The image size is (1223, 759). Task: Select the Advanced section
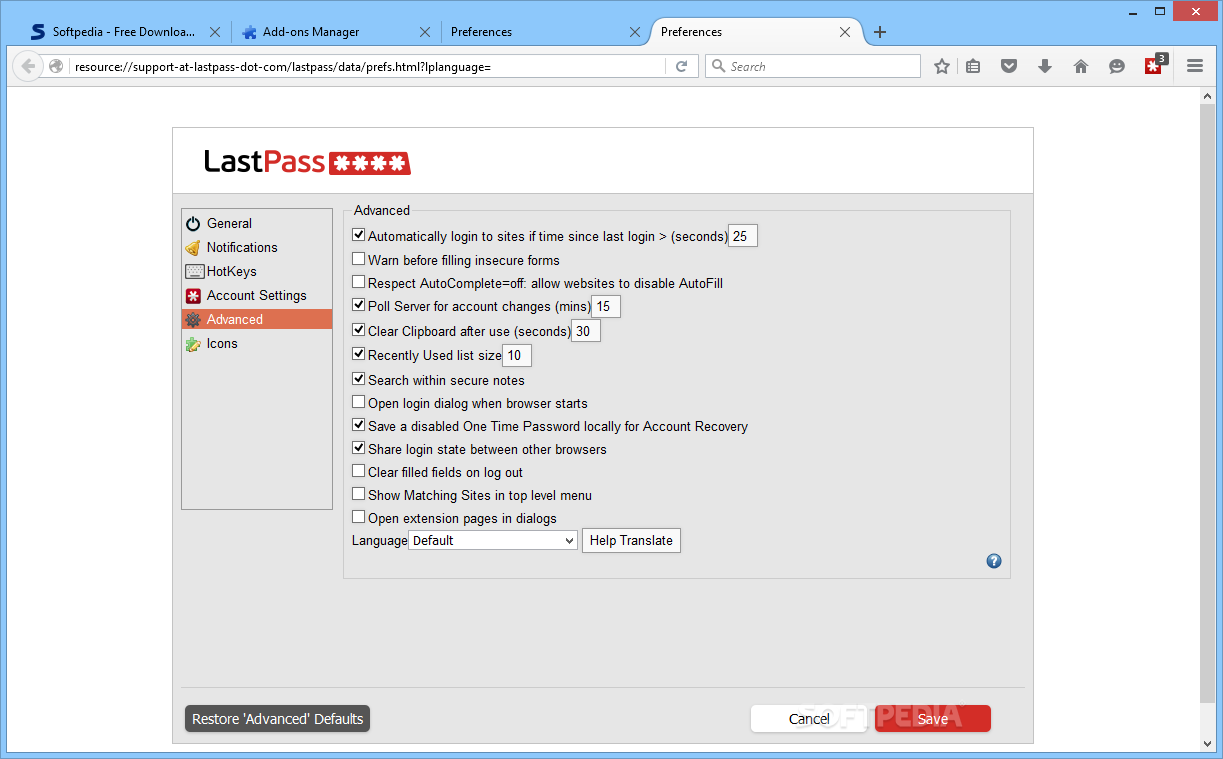pyautogui.click(x=257, y=320)
